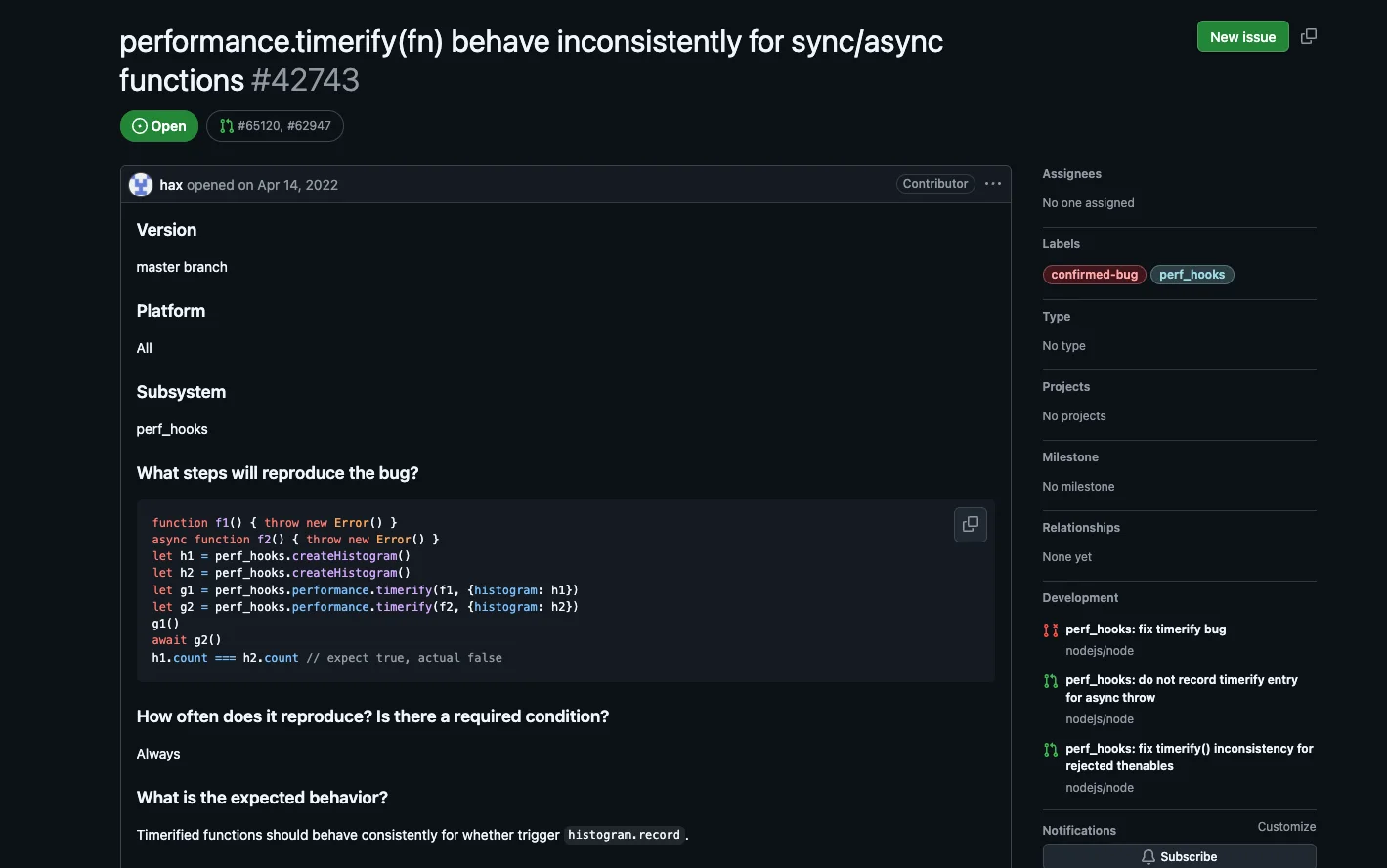Click 'None yet' under Relationships
1387x868 pixels.
click(x=1066, y=557)
